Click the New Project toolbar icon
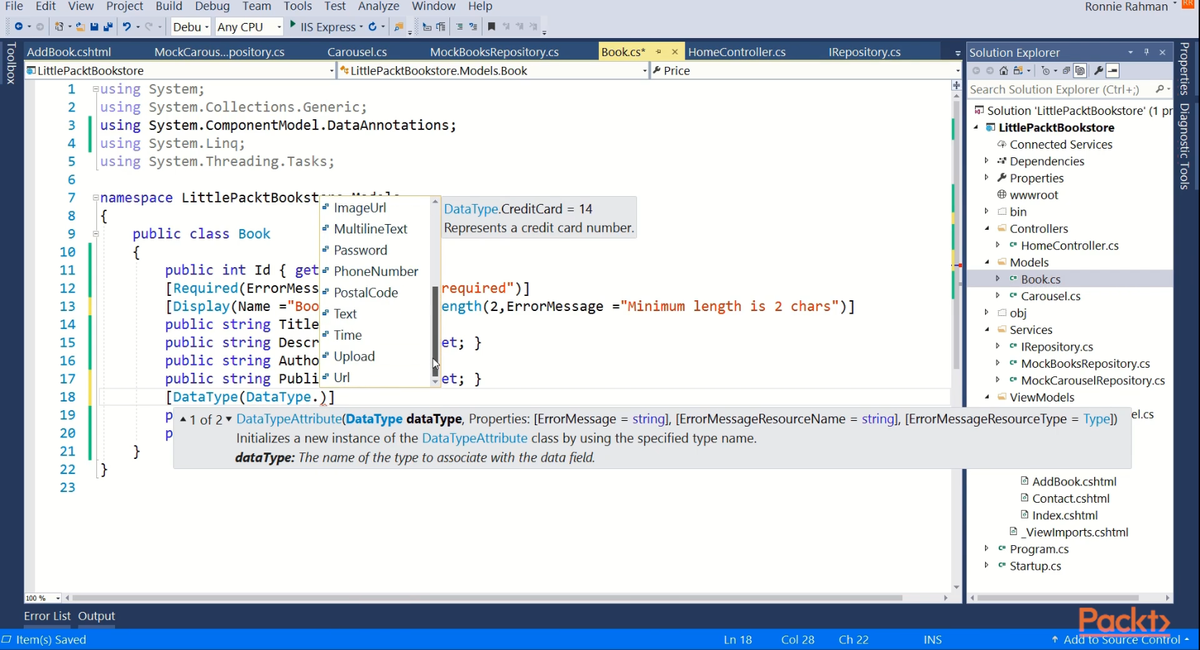 click(60, 26)
